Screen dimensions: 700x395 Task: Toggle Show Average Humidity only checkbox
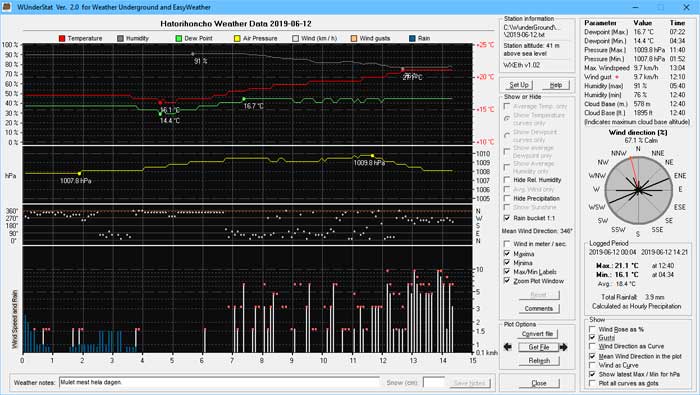coord(507,167)
